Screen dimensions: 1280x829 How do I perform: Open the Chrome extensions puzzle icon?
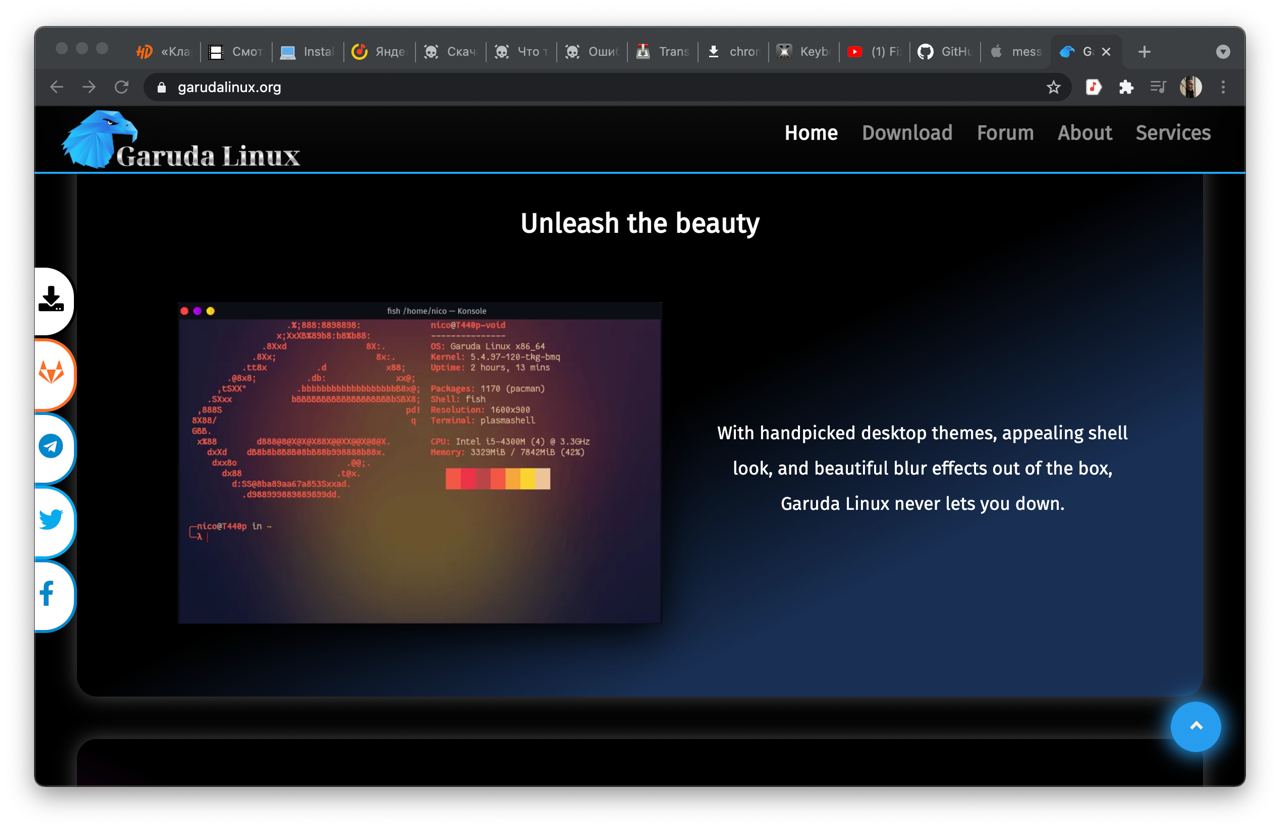(1126, 87)
